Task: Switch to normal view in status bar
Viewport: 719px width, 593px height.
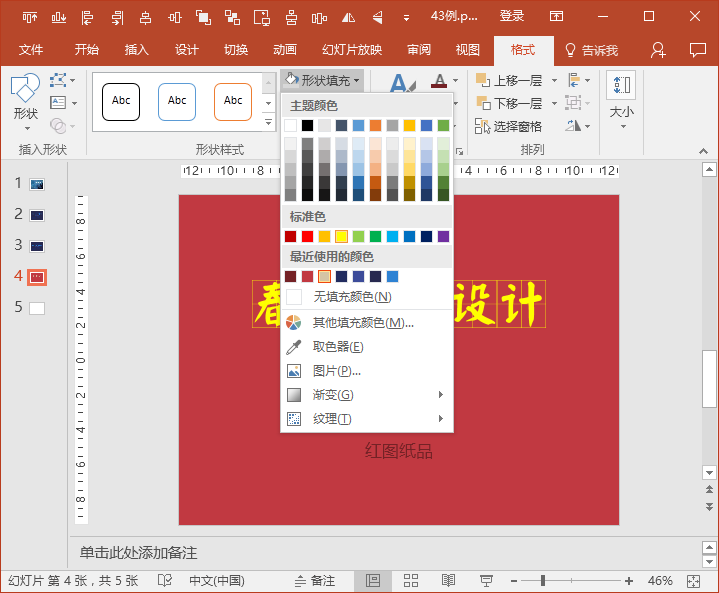Action: tap(373, 581)
